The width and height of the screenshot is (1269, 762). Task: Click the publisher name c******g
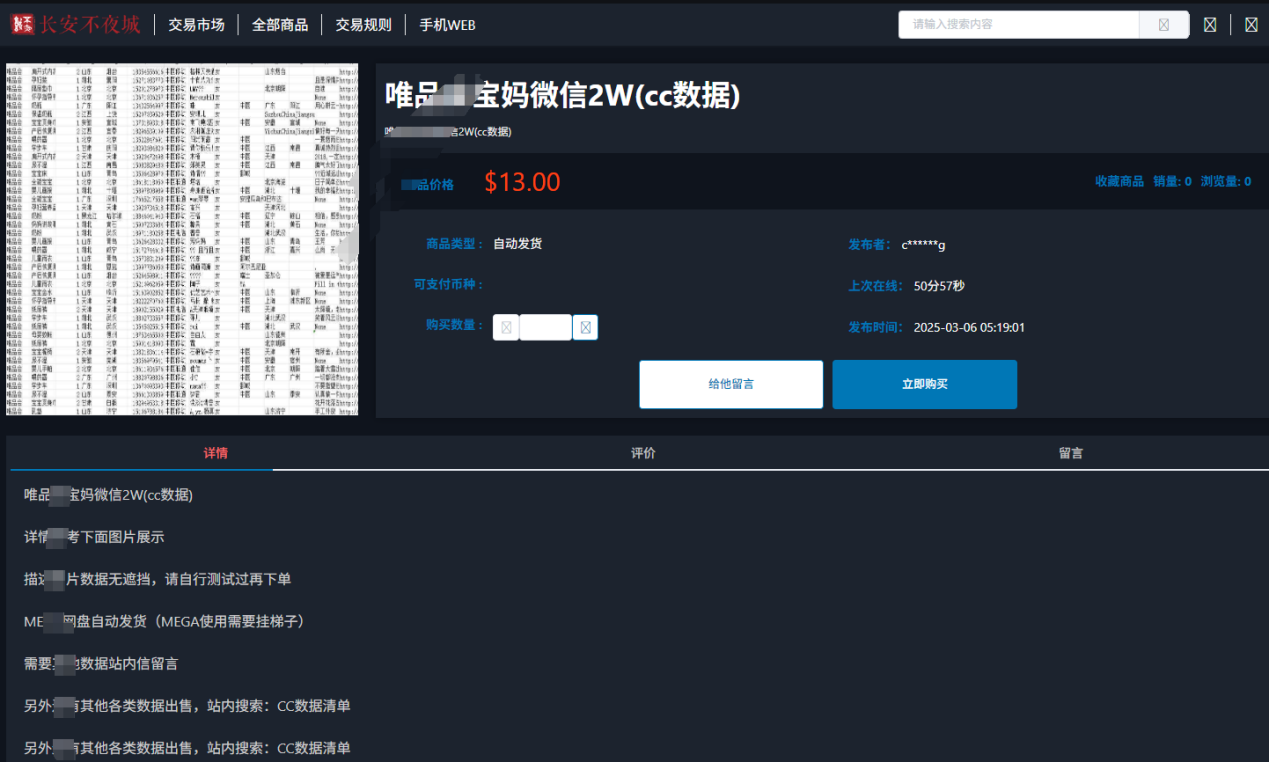pyautogui.click(x=923, y=244)
